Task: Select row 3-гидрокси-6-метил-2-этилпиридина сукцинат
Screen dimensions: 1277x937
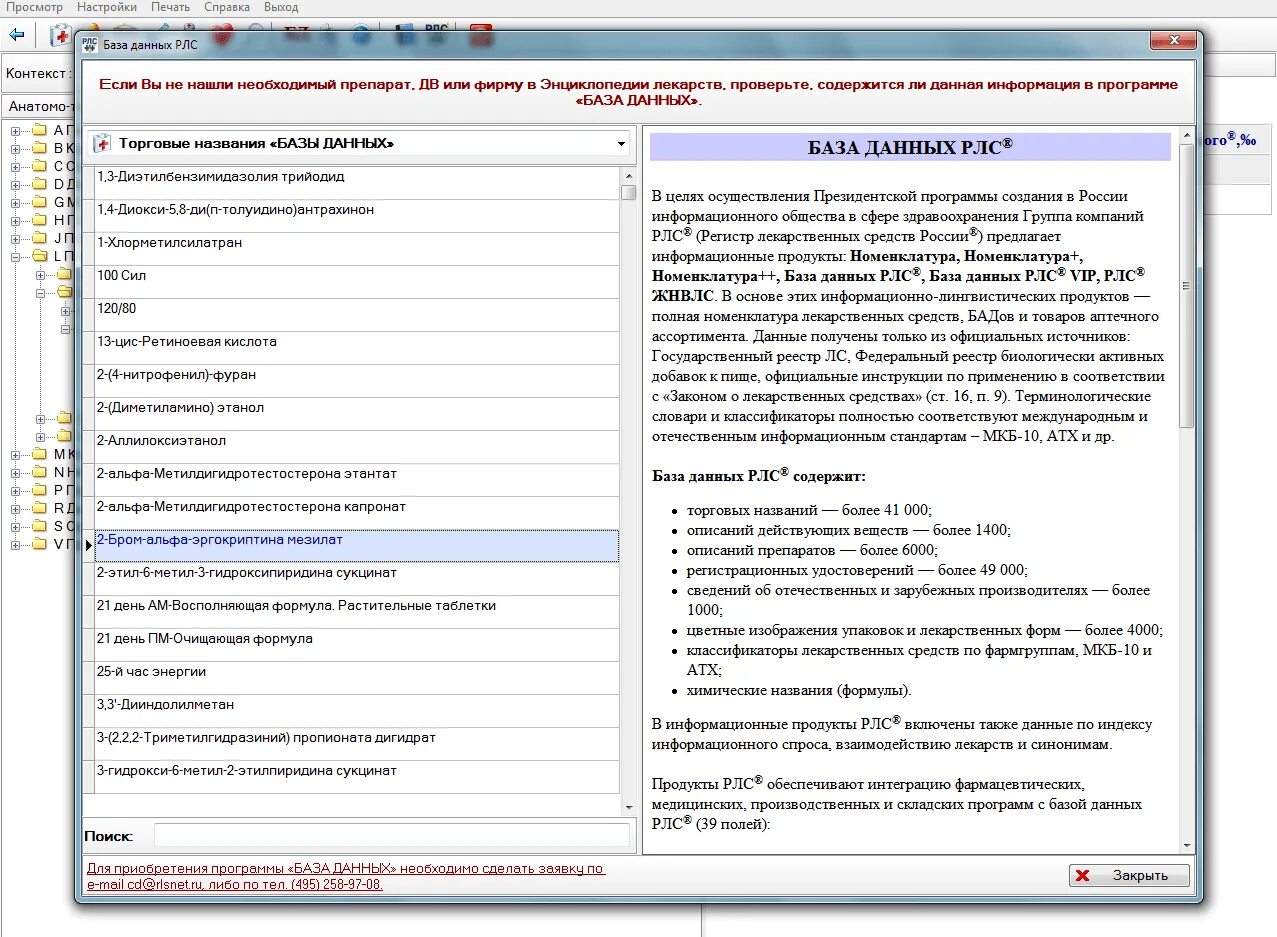Action: (357, 777)
